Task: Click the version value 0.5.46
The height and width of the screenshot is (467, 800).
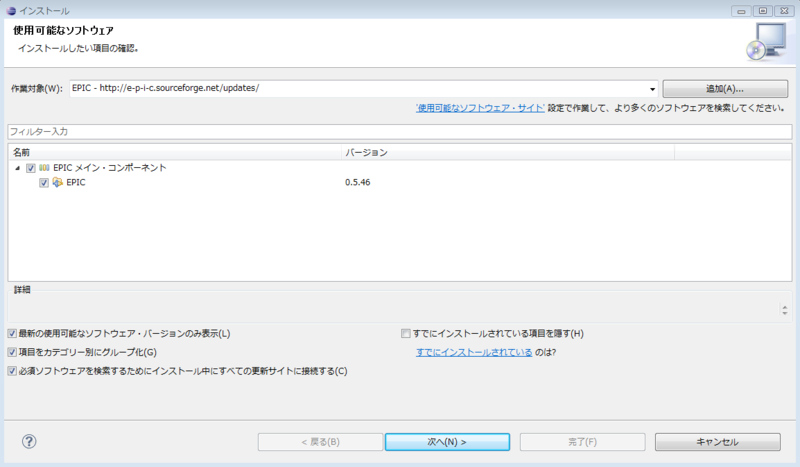Action: [x=358, y=183]
